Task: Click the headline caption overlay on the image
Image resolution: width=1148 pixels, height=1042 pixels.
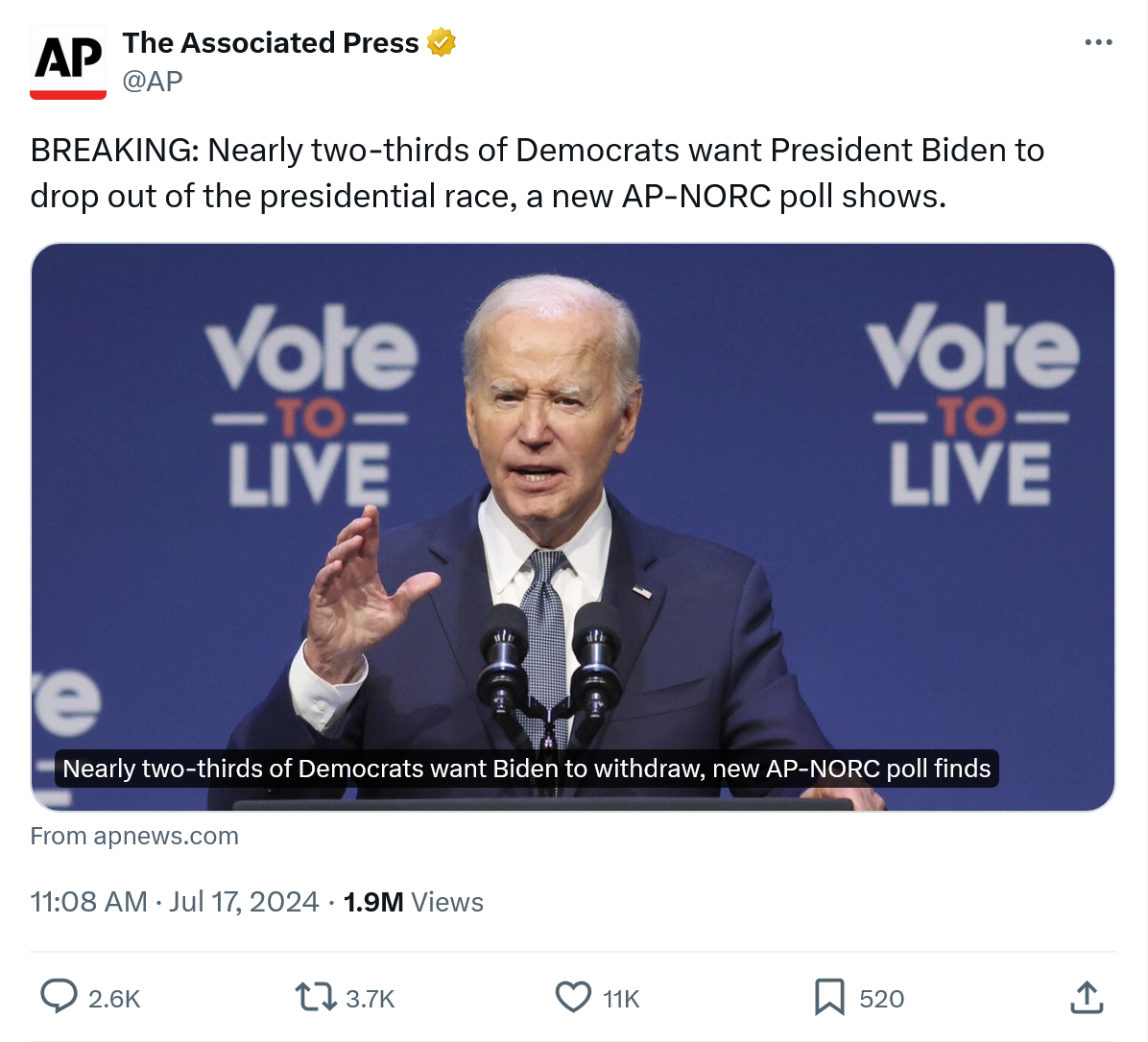Action: 526,769
